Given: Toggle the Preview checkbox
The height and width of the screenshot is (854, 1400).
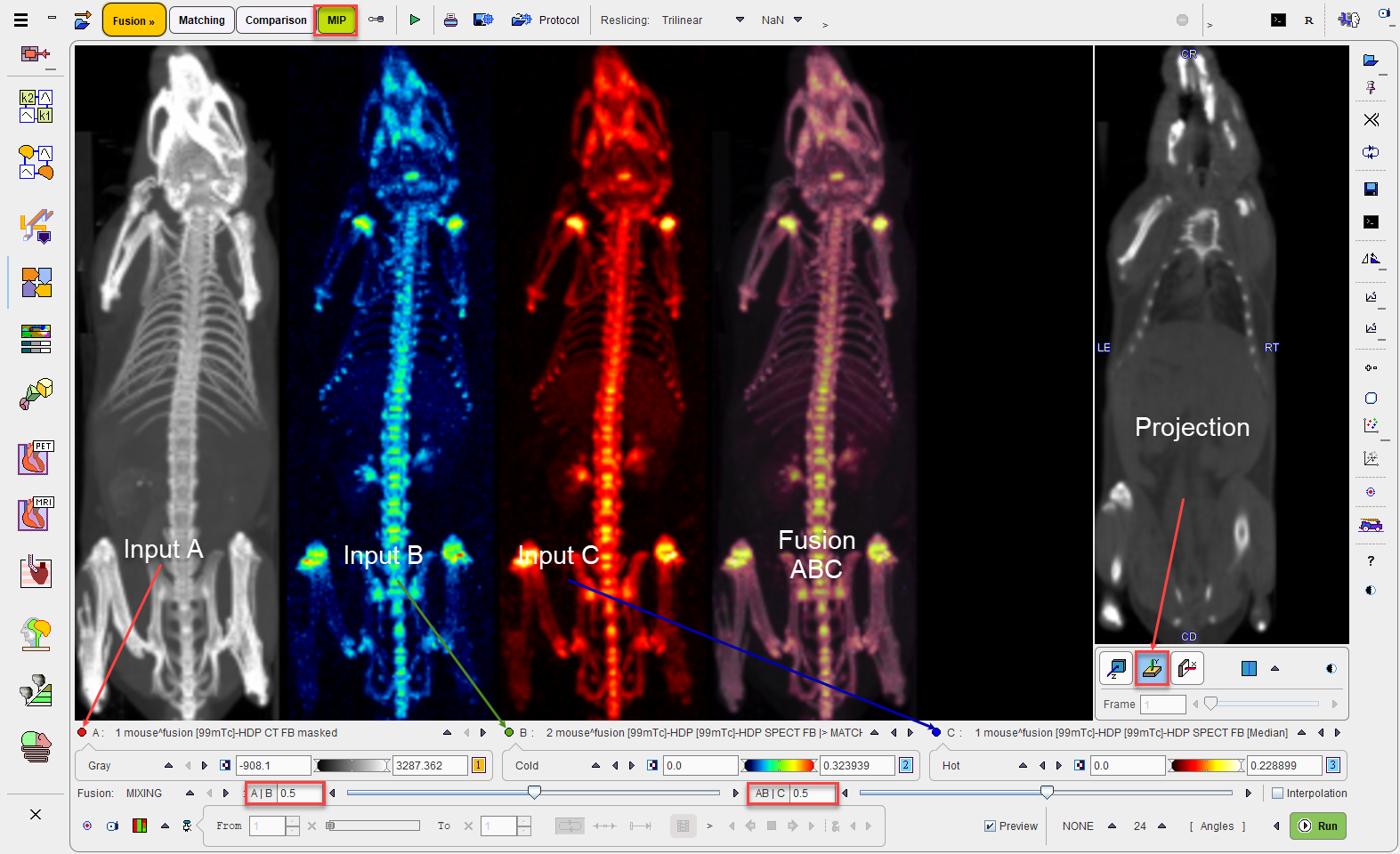Looking at the screenshot, I should [x=991, y=826].
